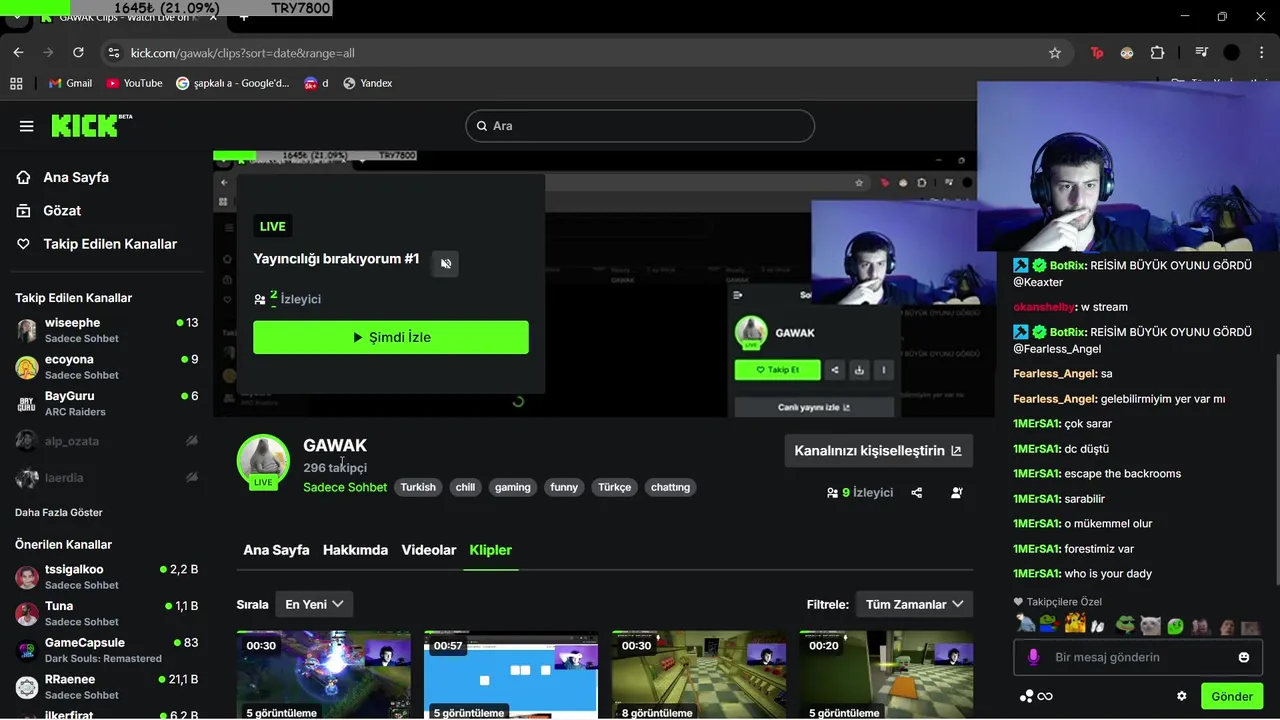Open offline alp_ozata channel
The width and height of the screenshot is (1280, 720).
pyautogui.click(x=106, y=441)
